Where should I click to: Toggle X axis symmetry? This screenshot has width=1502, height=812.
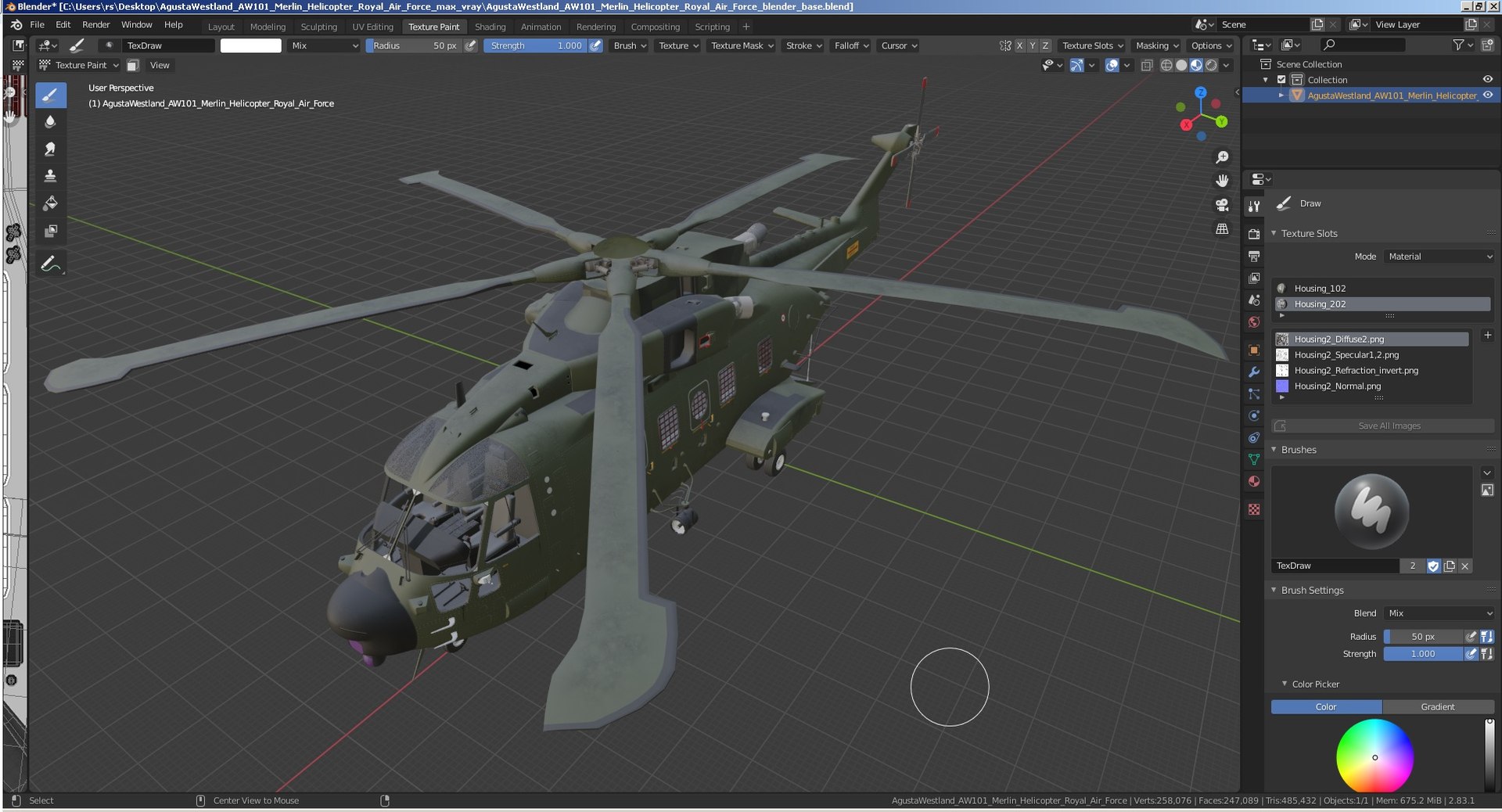click(x=1019, y=45)
